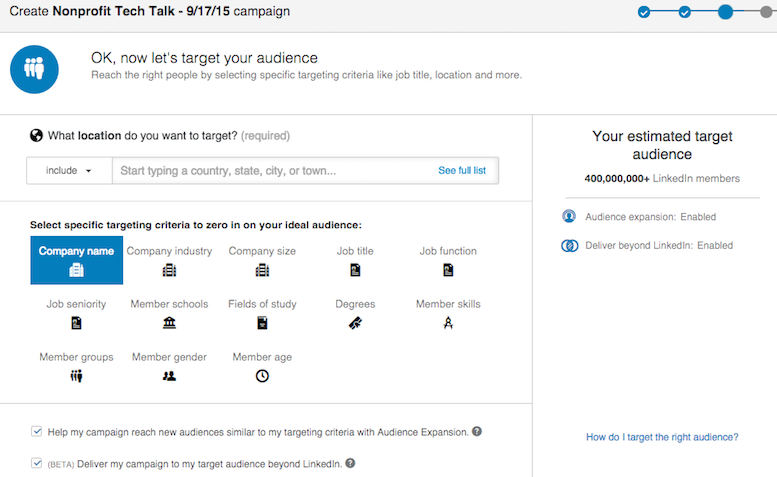The width and height of the screenshot is (777, 477).
Task: Select the Company name targeting tab
Action: (76, 260)
